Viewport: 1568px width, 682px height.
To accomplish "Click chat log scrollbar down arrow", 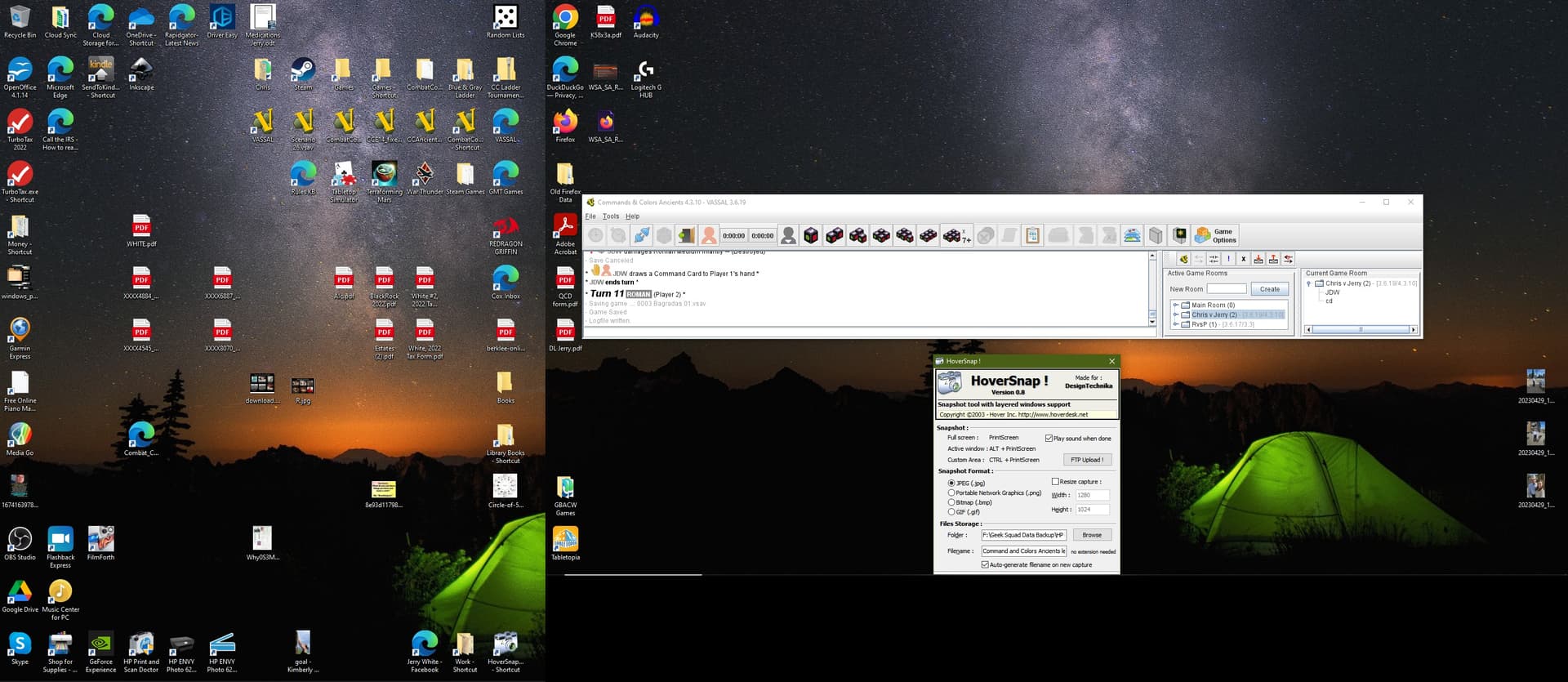I will point(1152,322).
